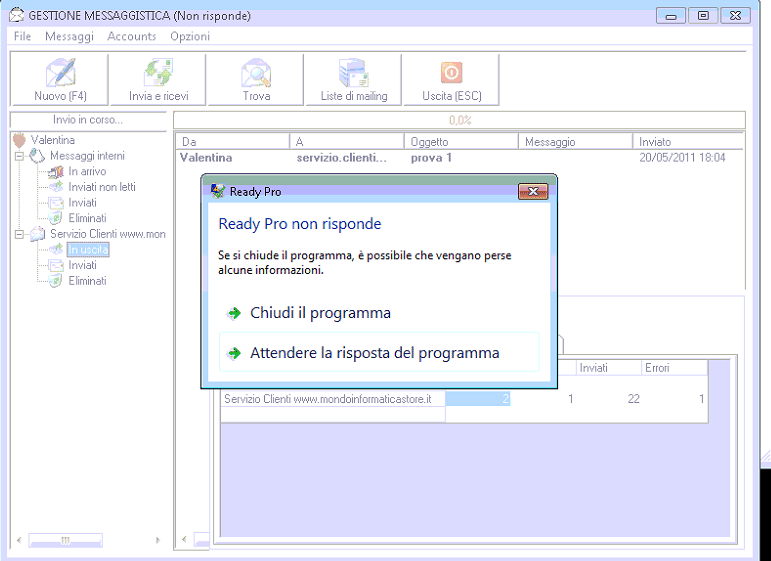The width and height of the screenshot is (771, 561).
Task: Click the GESTIONE MESSAGGISTICA envelope title icon
Action: 16,15
